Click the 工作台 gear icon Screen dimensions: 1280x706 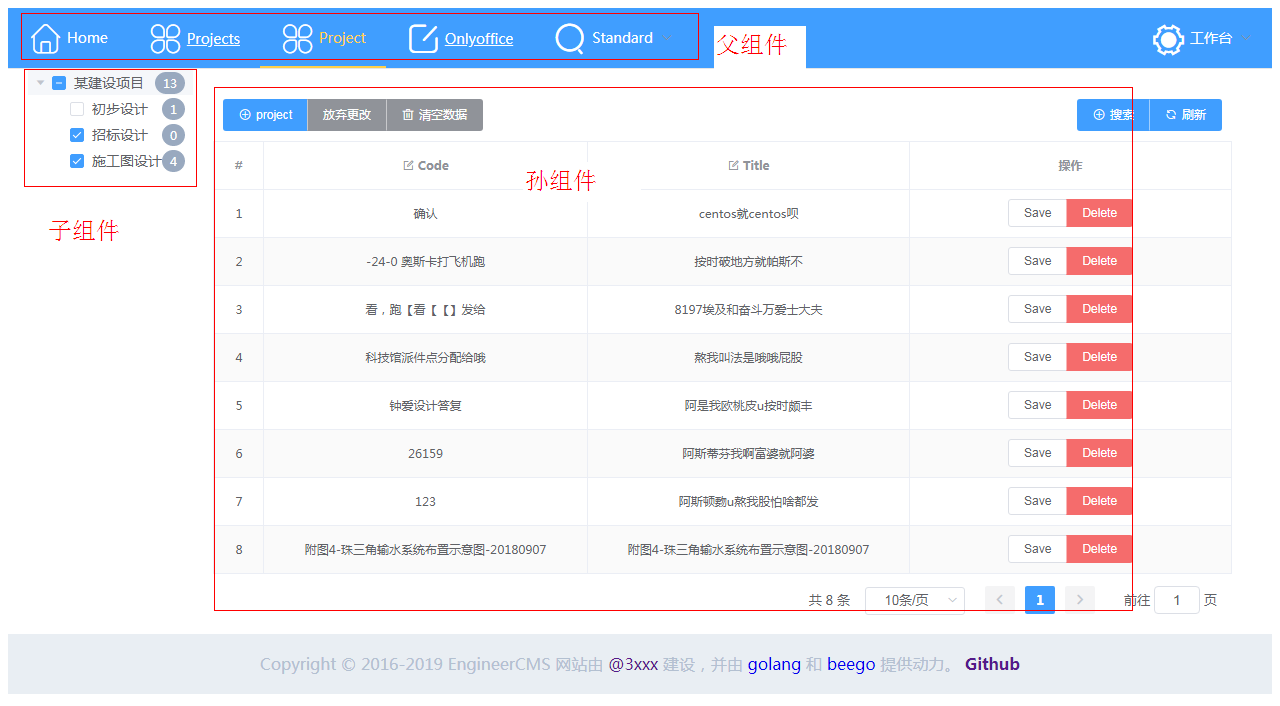click(1168, 39)
